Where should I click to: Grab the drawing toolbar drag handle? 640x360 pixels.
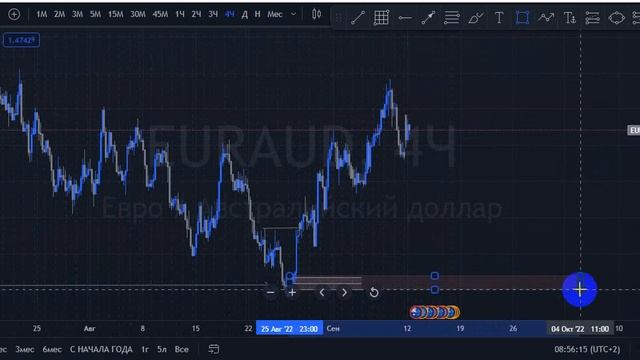coord(338,18)
